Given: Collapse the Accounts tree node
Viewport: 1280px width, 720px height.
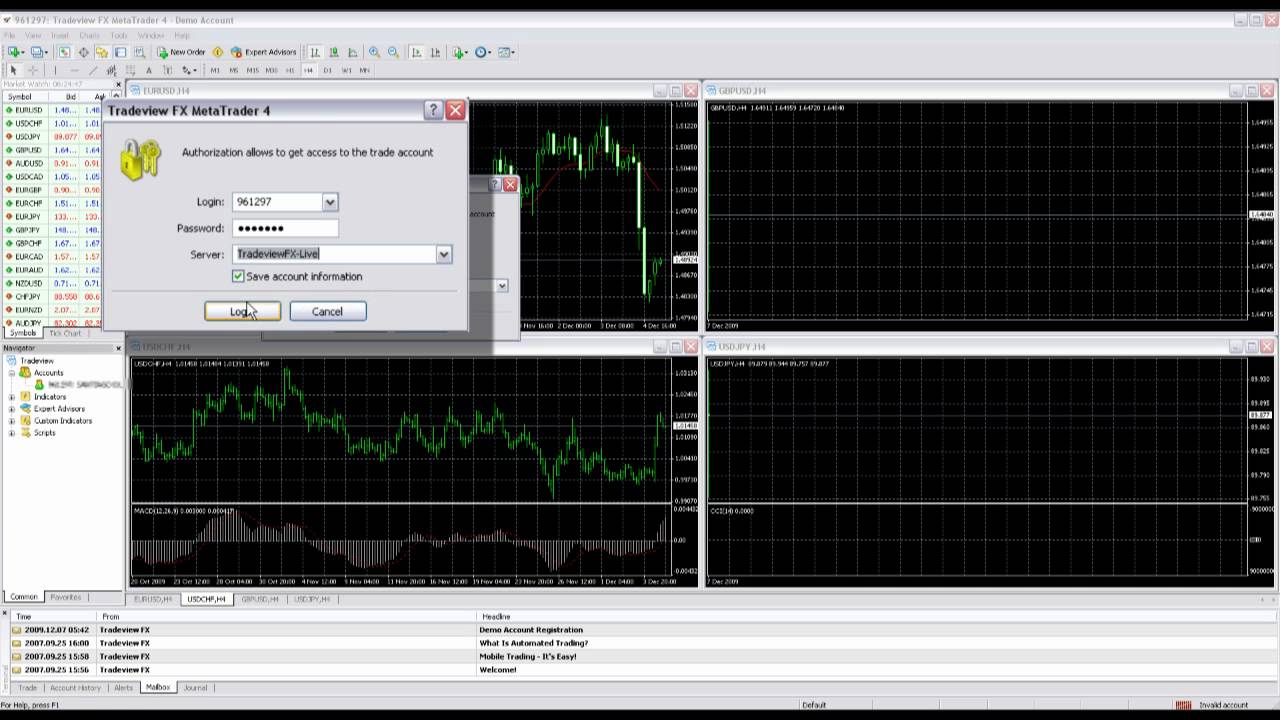Looking at the screenshot, I should click(x=12, y=372).
